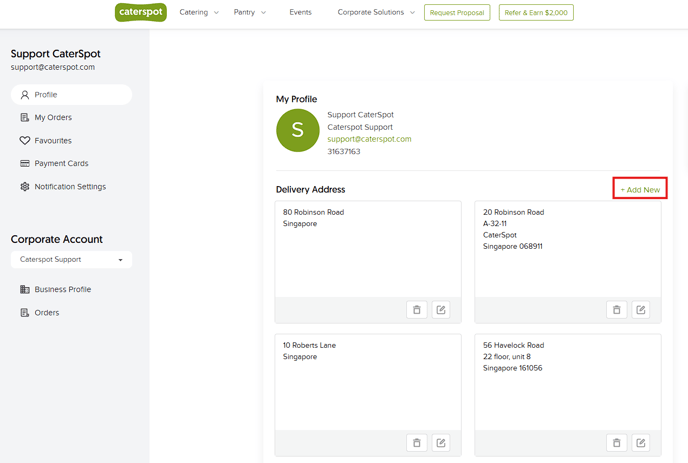
Task: Add a new delivery address
Action: [x=640, y=190]
